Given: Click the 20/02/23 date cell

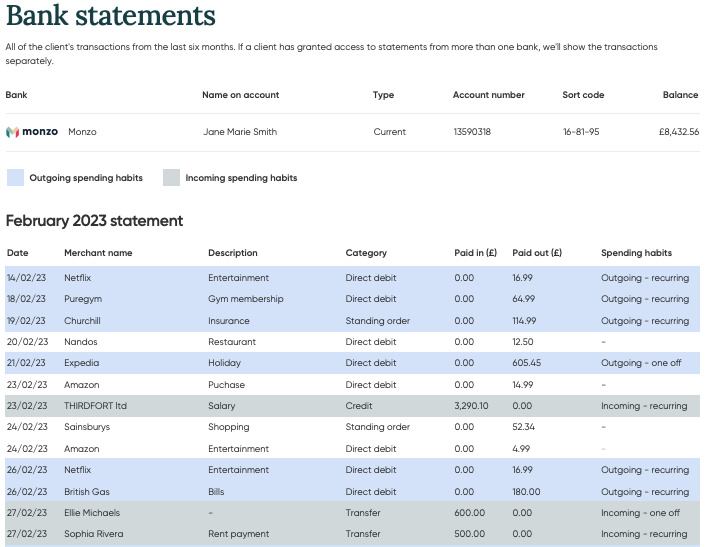Looking at the screenshot, I should tap(27, 342).
